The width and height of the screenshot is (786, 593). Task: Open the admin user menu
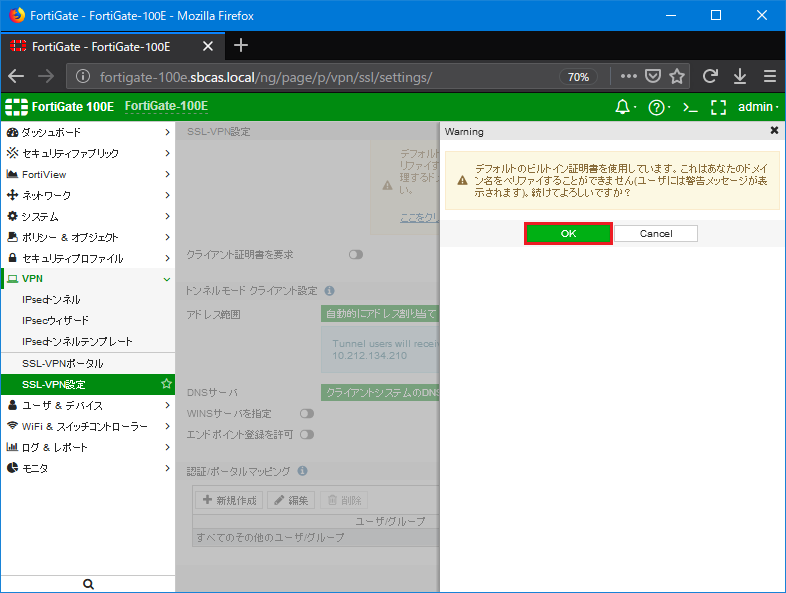point(757,107)
